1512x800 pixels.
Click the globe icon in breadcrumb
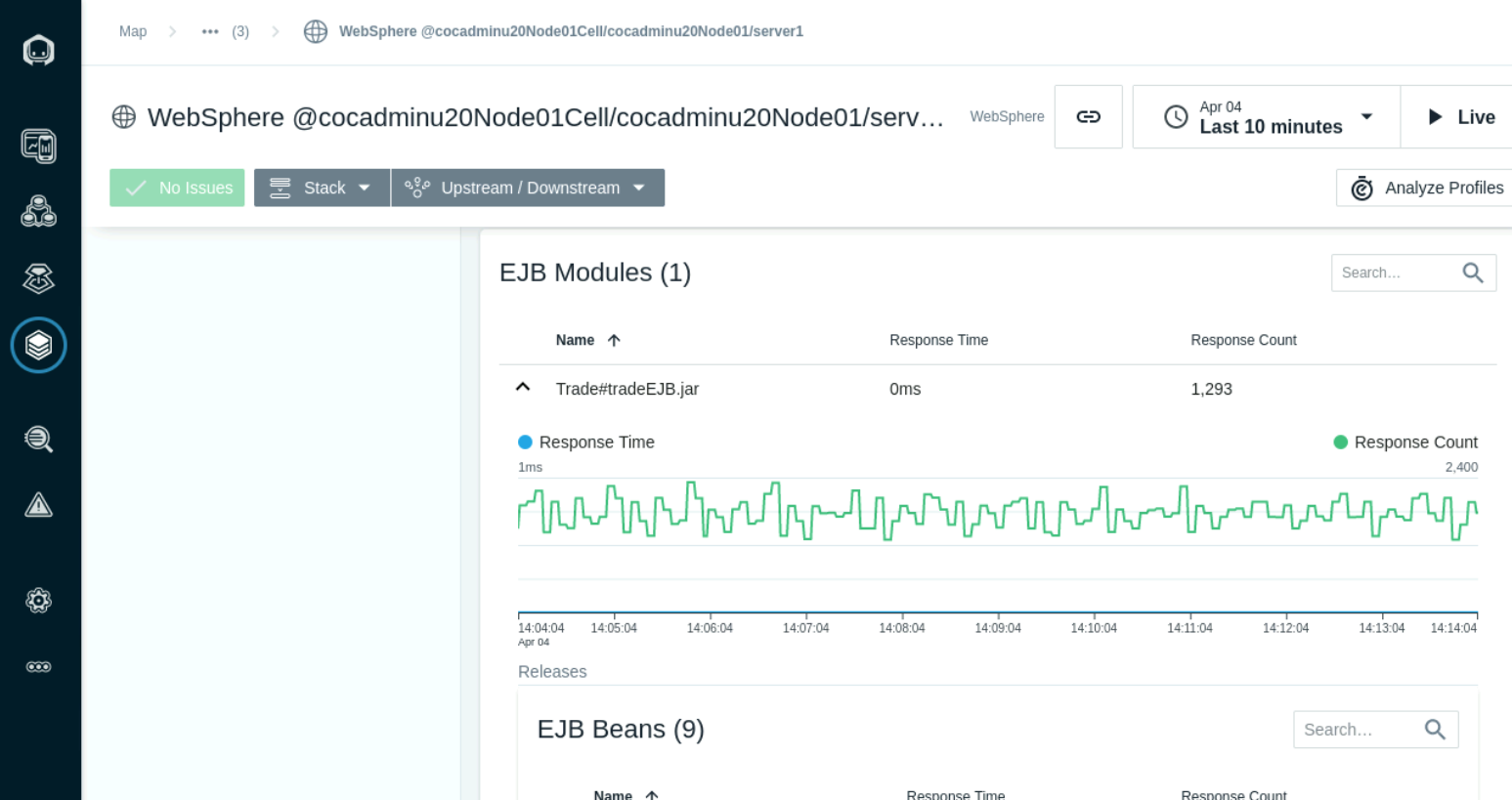point(316,31)
